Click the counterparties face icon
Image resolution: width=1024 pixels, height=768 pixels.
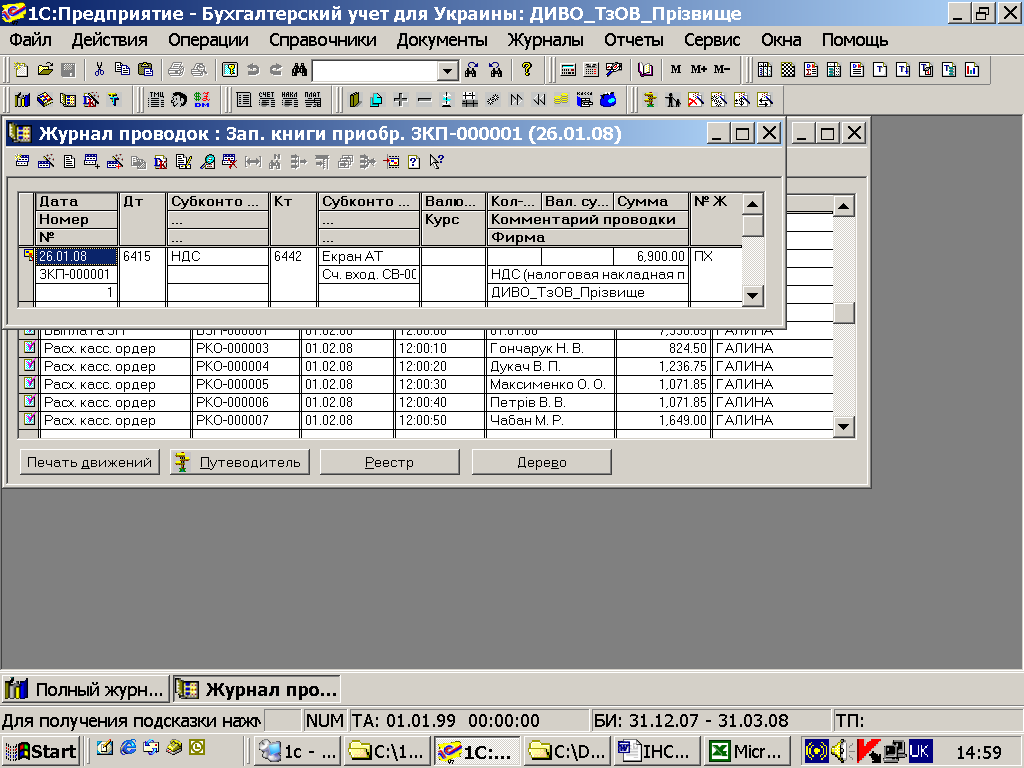tap(179, 99)
